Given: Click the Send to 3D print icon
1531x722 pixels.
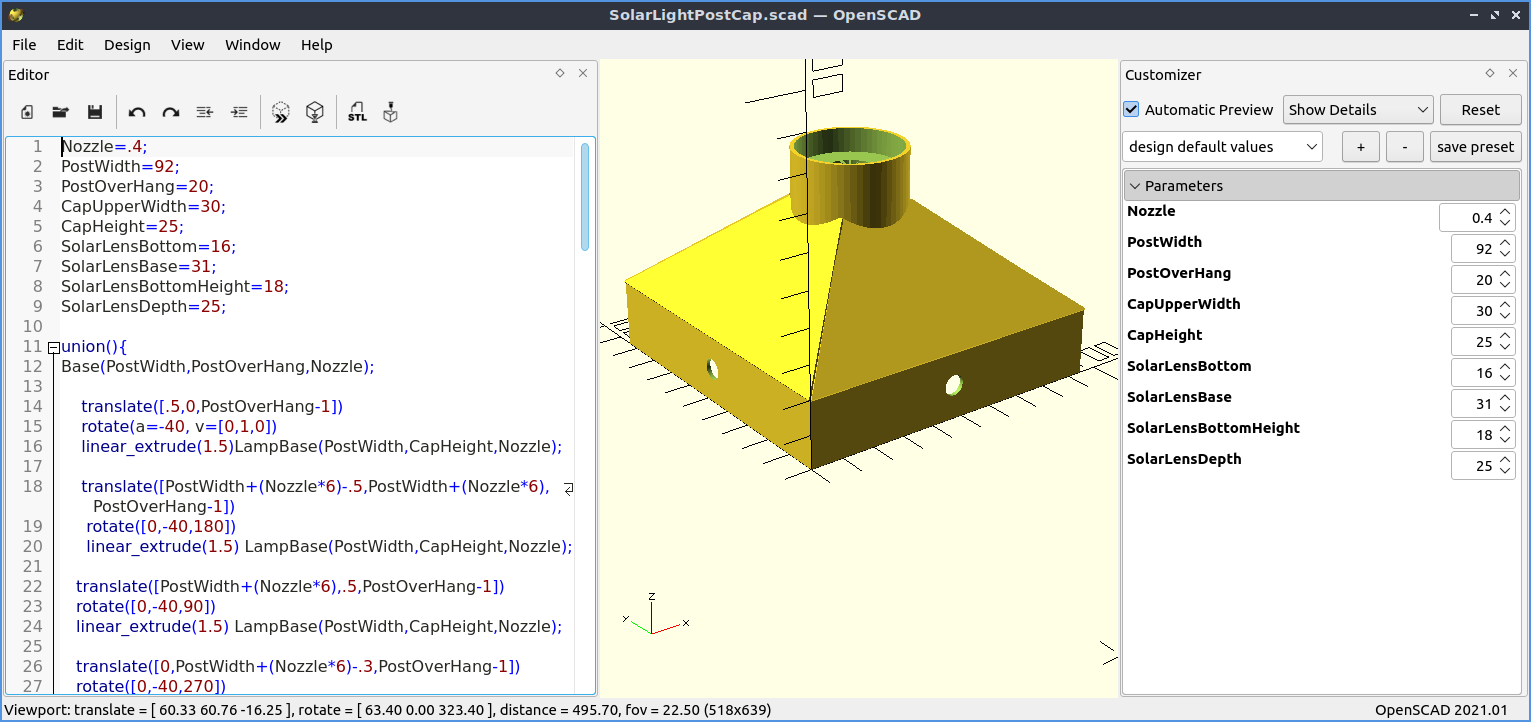Looking at the screenshot, I should pyautogui.click(x=391, y=112).
